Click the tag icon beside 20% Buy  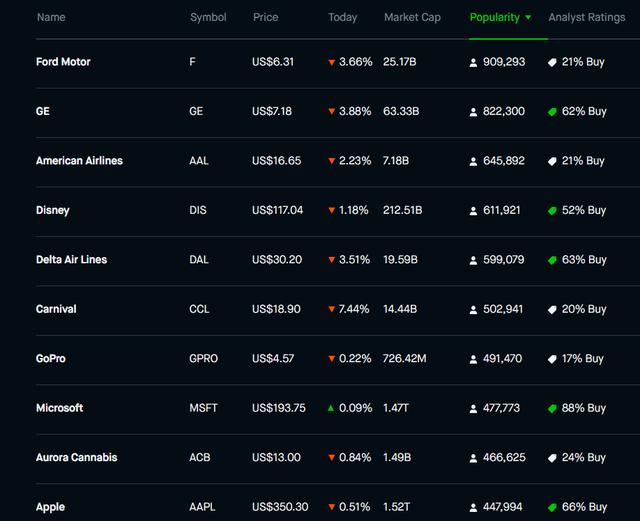click(x=552, y=309)
